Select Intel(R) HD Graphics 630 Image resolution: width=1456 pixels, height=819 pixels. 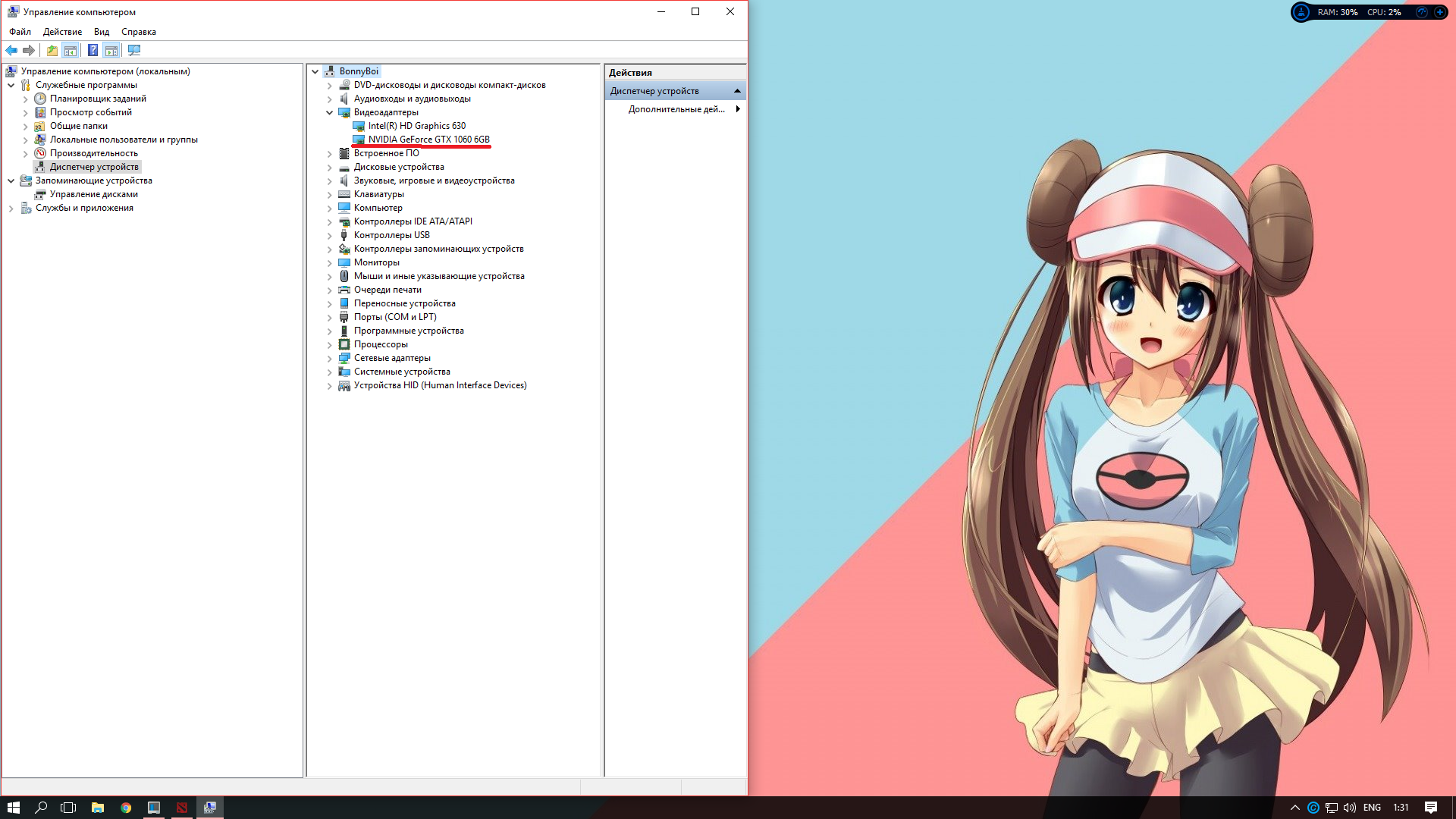tap(416, 126)
